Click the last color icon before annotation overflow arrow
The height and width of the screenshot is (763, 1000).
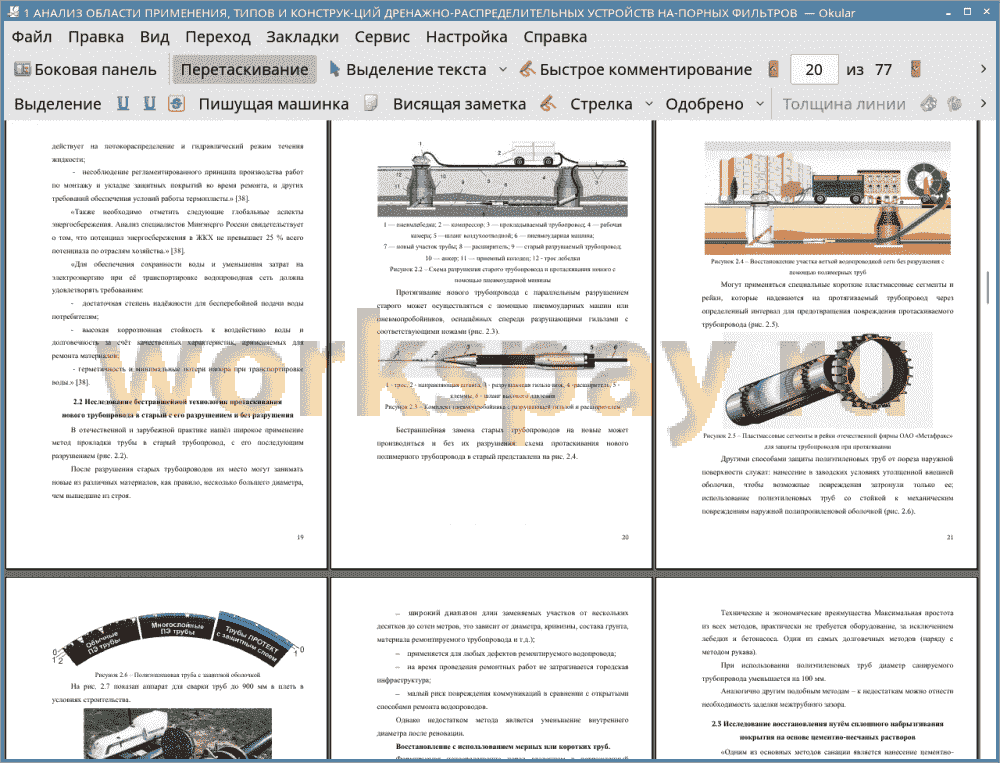pos(954,104)
